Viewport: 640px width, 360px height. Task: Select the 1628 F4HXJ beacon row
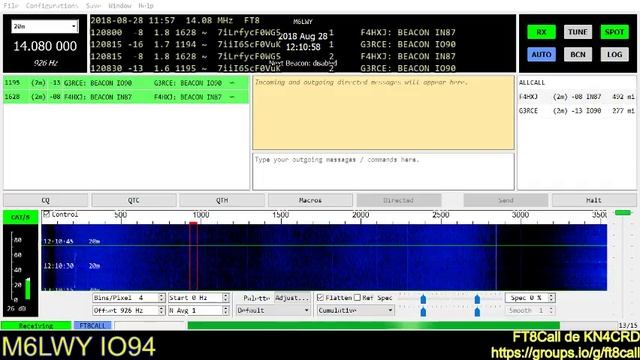click(126, 97)
